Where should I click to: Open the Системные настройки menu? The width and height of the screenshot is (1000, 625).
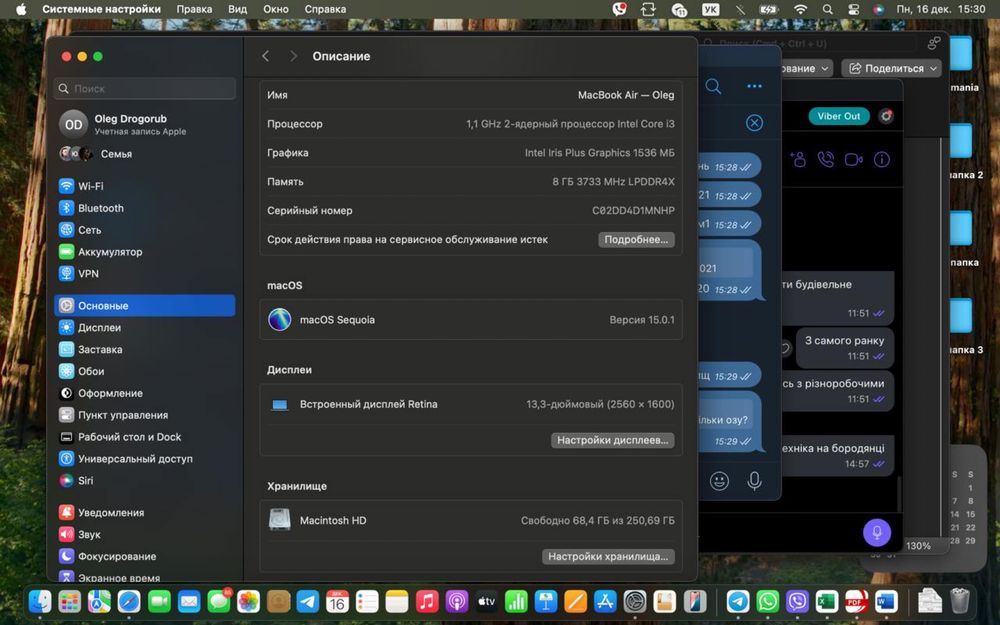[101, 9]
